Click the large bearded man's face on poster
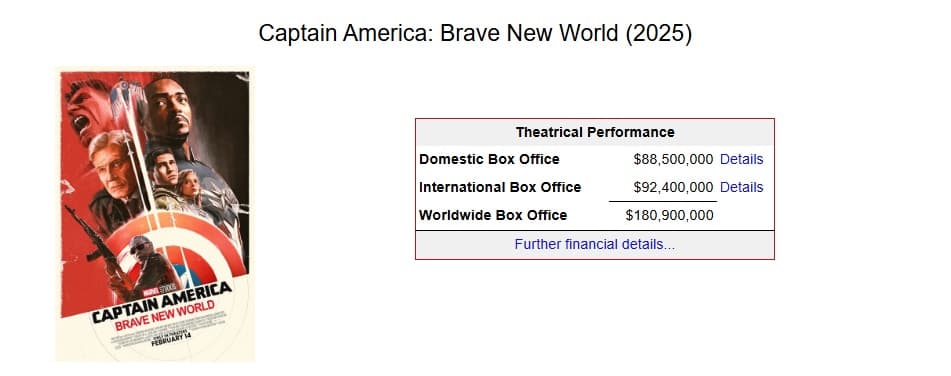Image resolution: width=951 pixels, height=376 pixels. coord(168,106)
